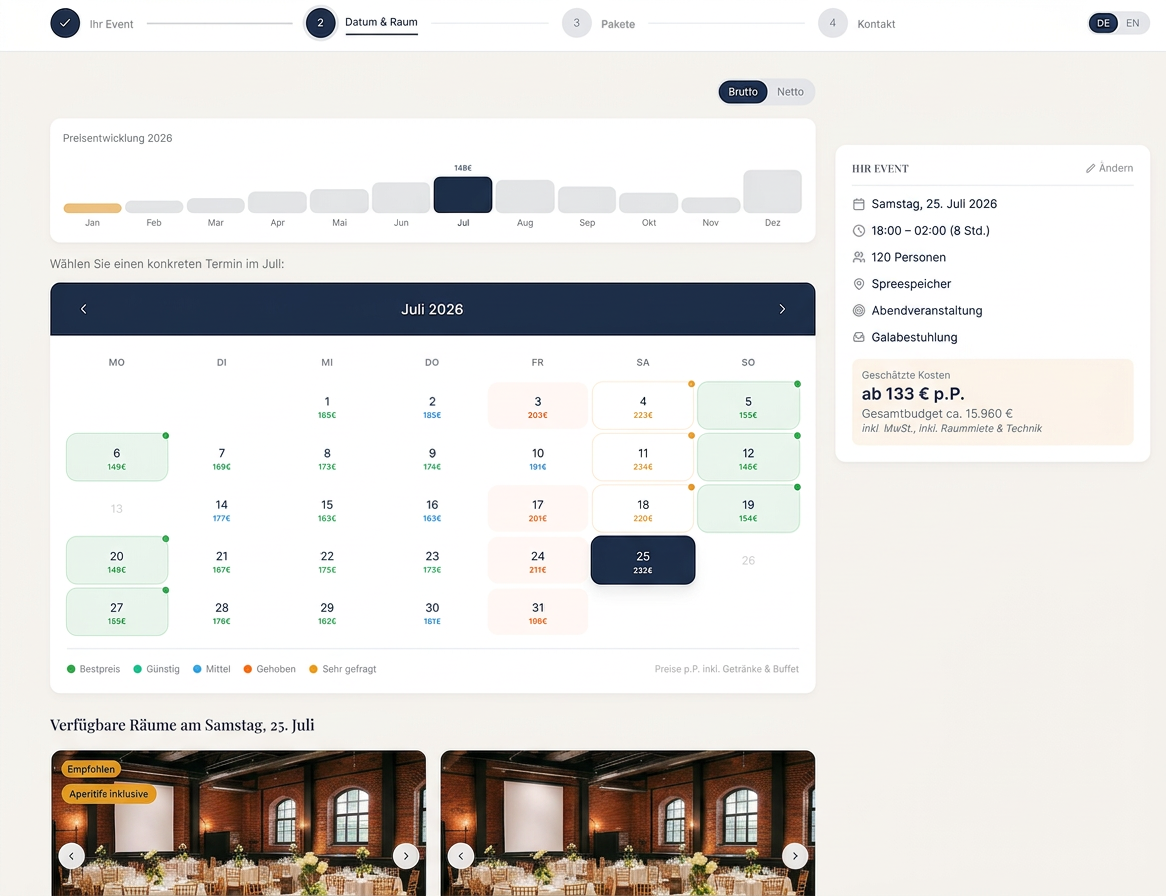Advance the first room photo carousel
The height and width of the screenshot is (896, 1166).
[x=406, y=856]
